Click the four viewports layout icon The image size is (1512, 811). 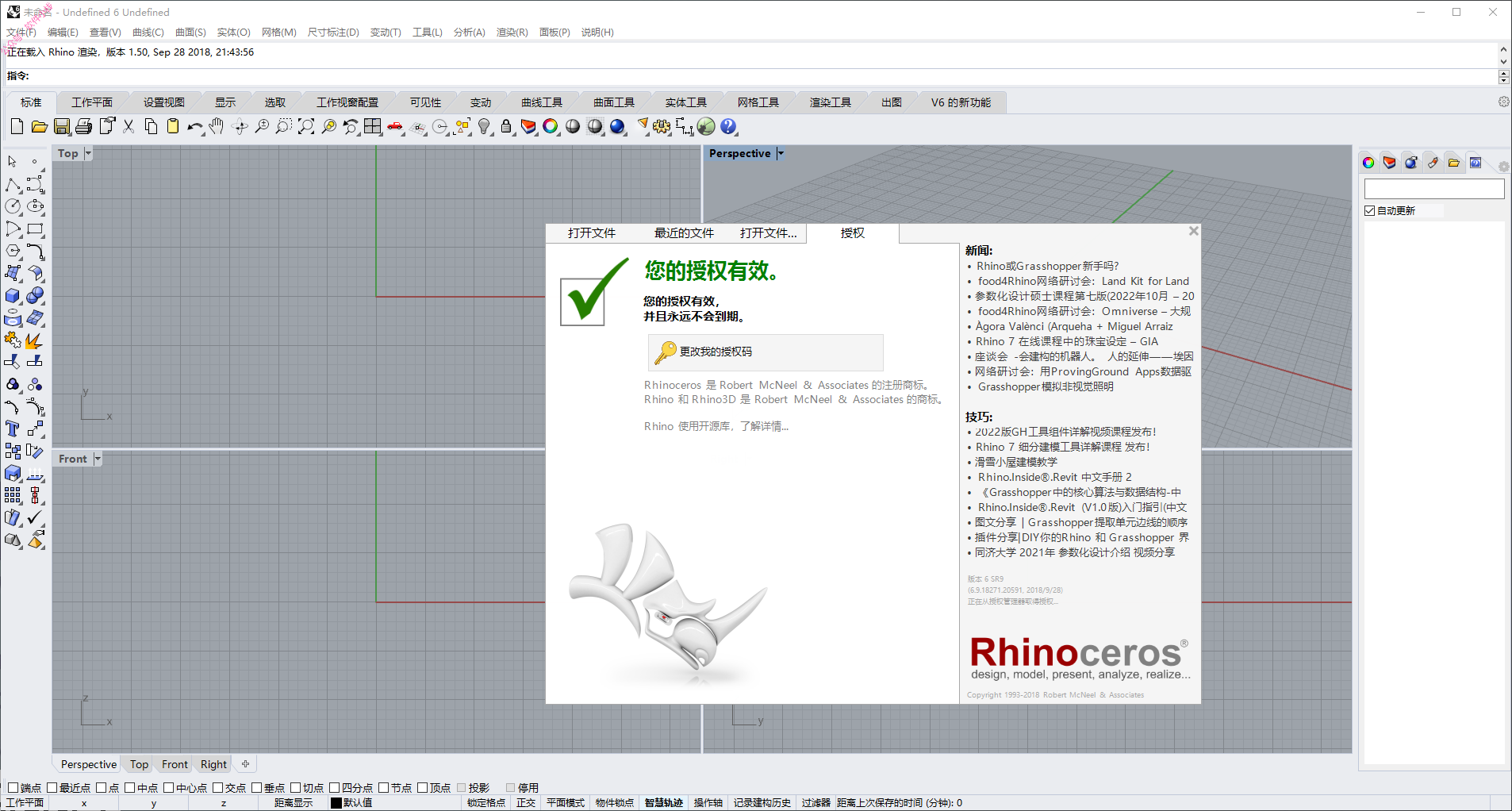(373, 126)
